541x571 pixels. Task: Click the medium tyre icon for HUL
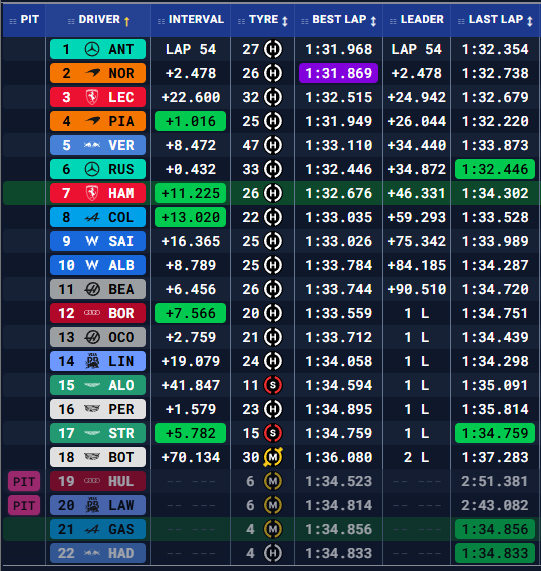click(x=273, y=481)
